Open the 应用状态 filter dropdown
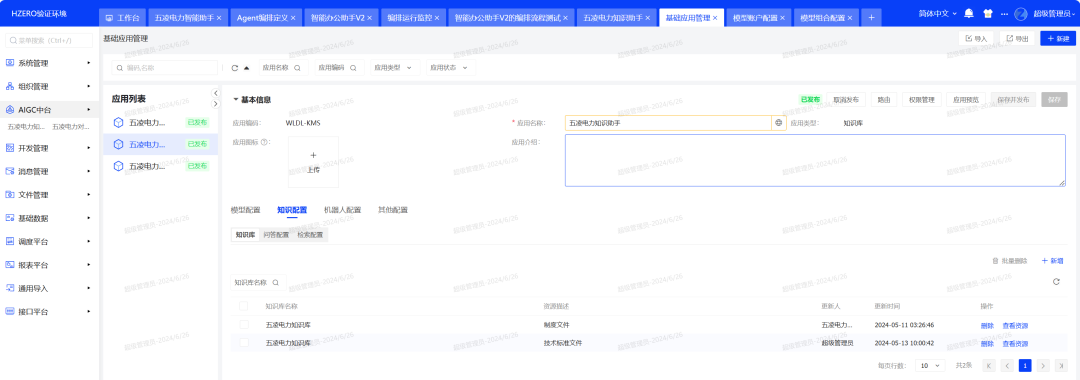The width and height of the screenshot is (1080, 380). pos(449,68)
